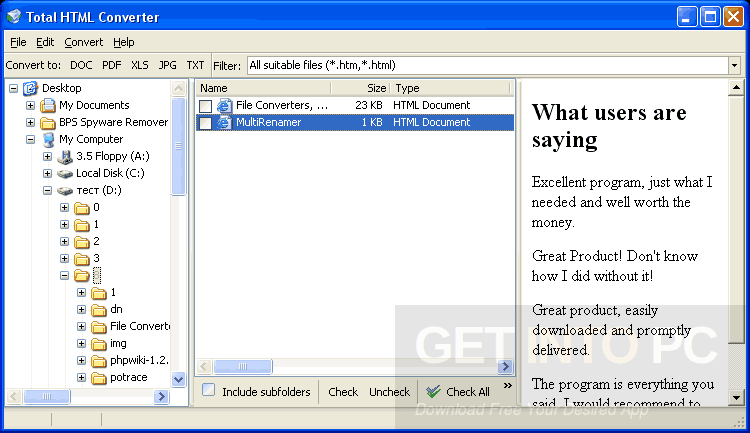Select the 'File Converters, ...' file name

coord(282,105)
